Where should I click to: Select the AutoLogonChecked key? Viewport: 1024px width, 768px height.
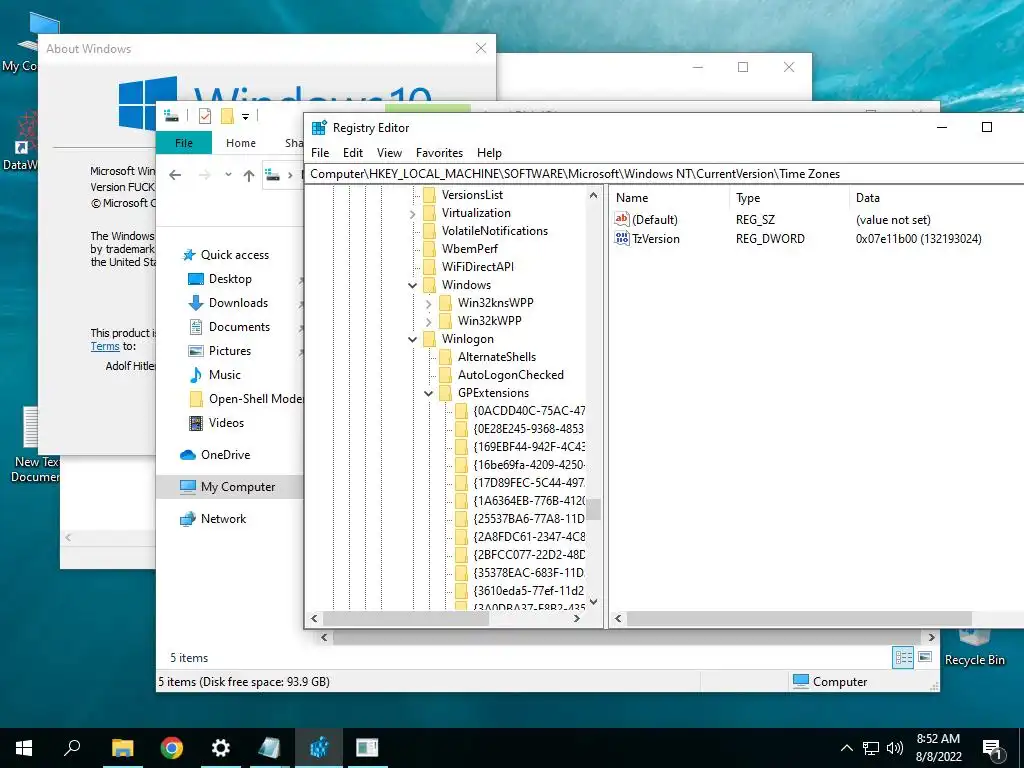click(510, 375)
